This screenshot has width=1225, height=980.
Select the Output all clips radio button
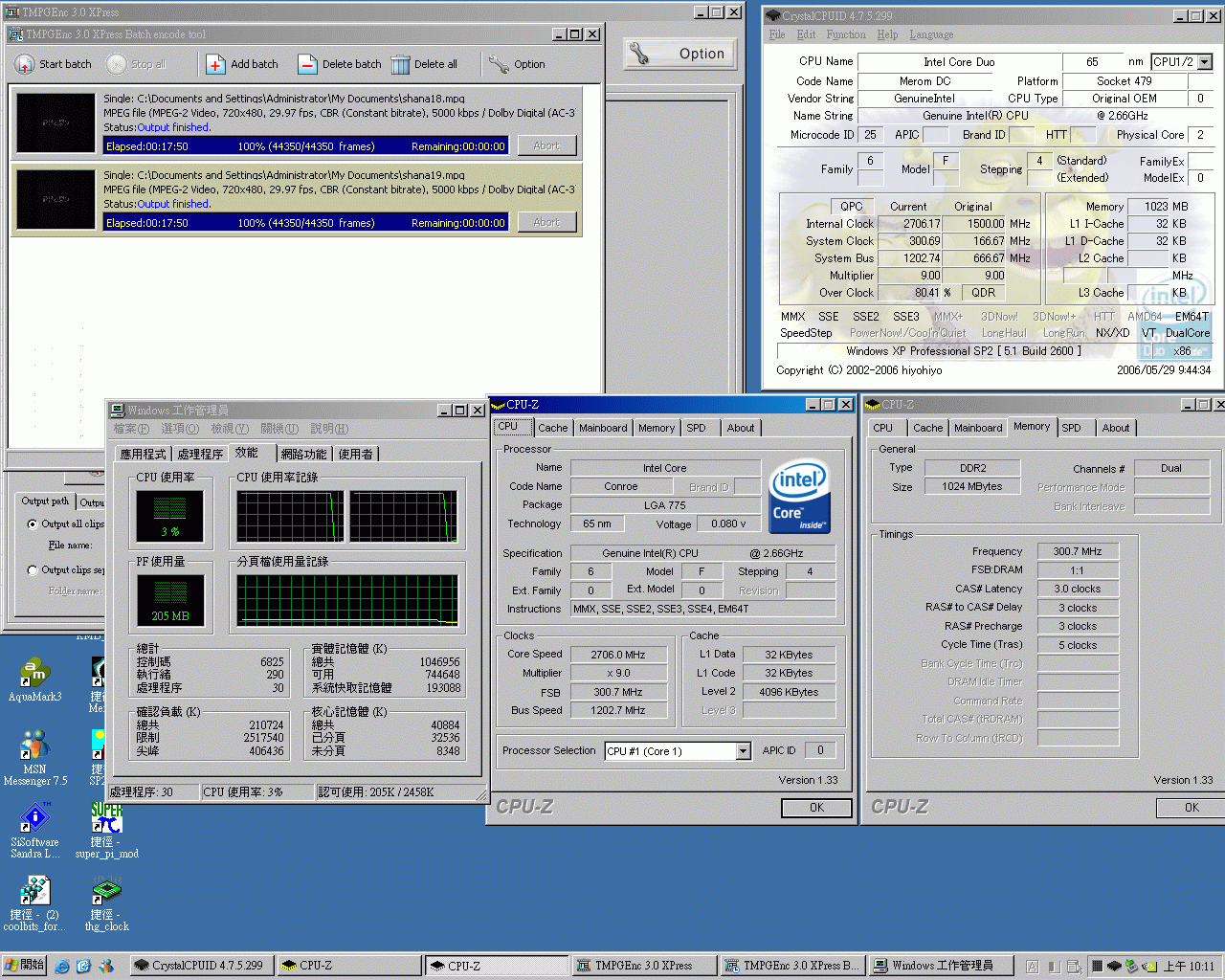point(33,524)
